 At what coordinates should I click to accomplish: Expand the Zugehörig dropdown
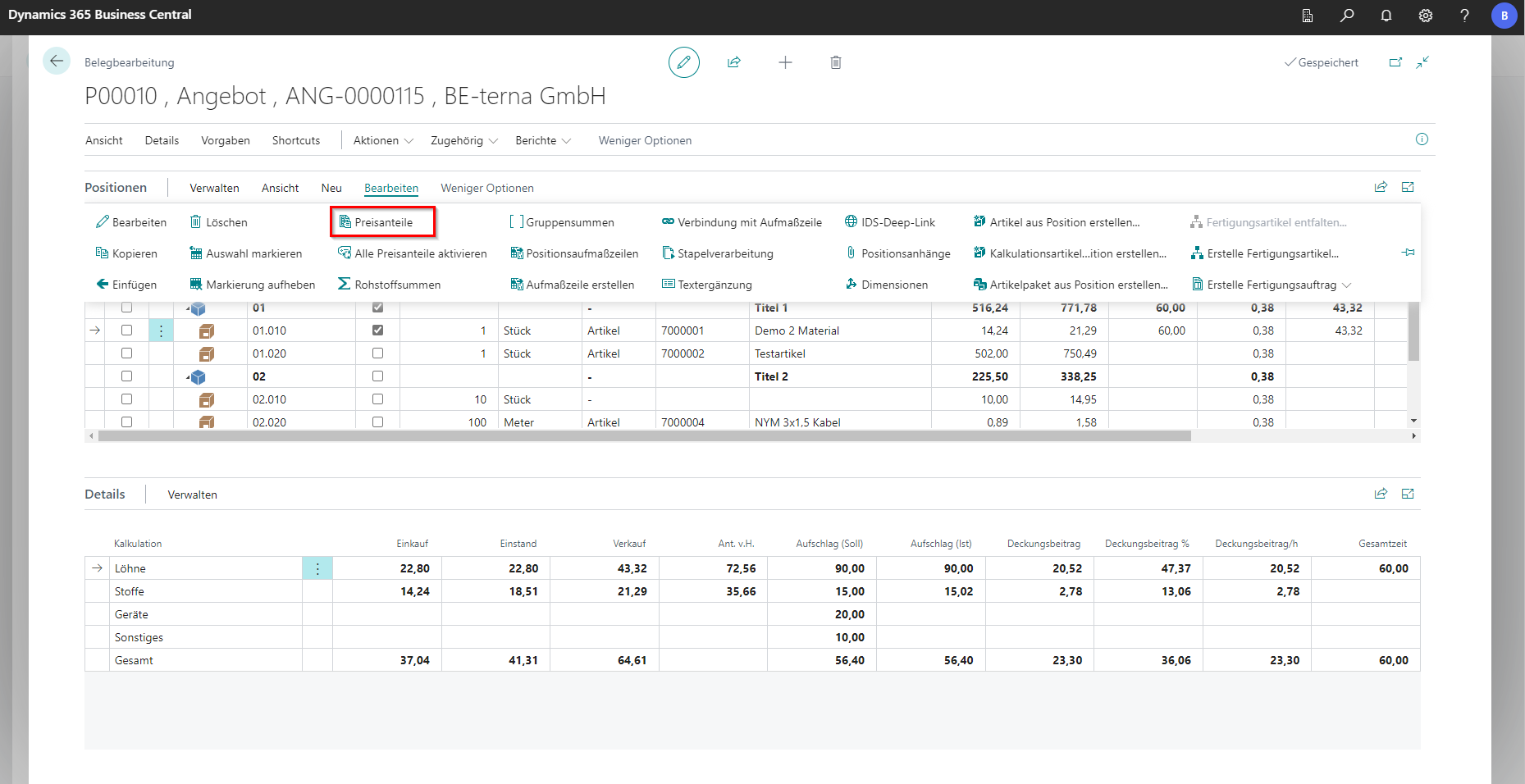(464, 140)
